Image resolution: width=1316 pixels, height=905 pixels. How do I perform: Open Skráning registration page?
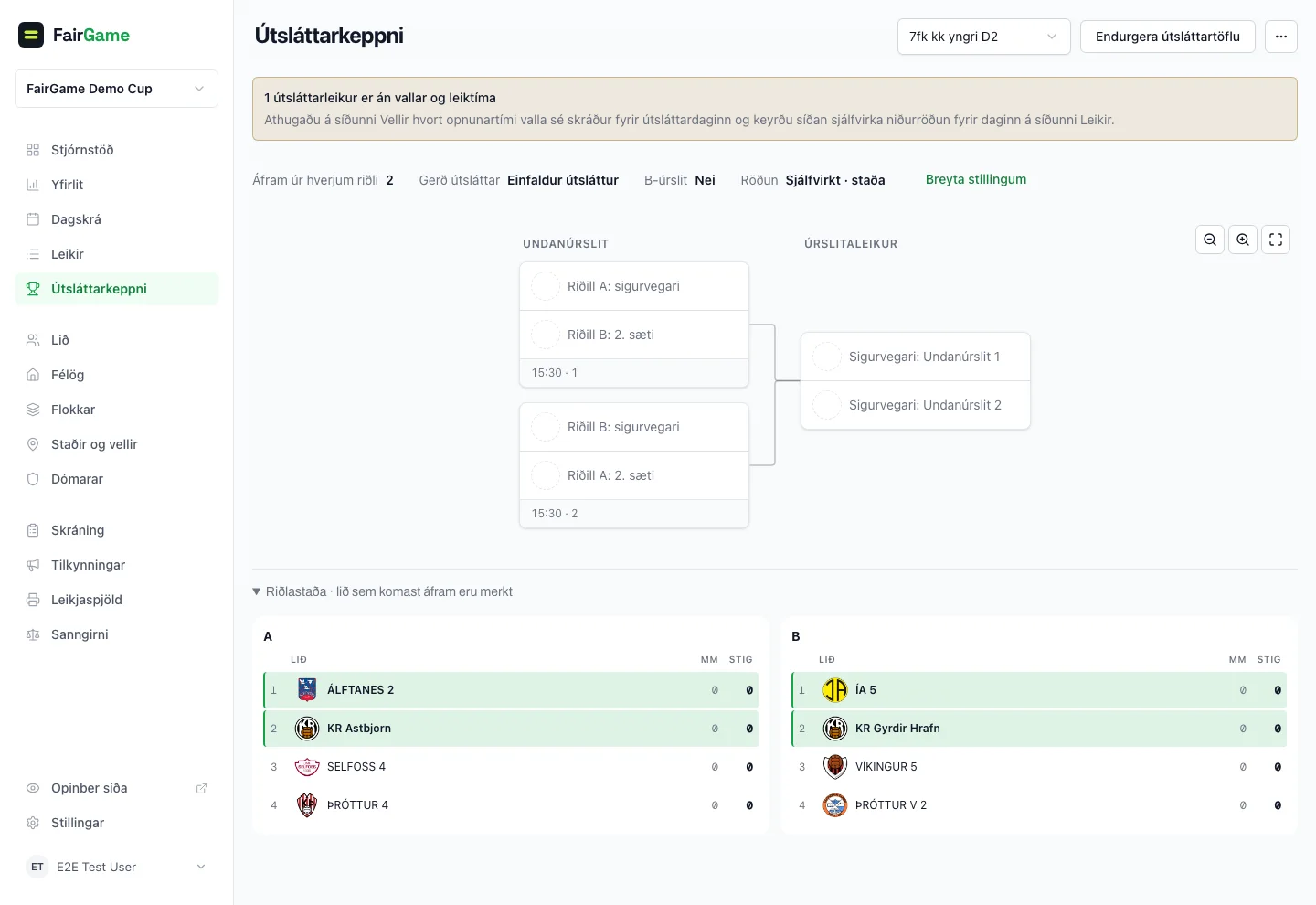116,530
